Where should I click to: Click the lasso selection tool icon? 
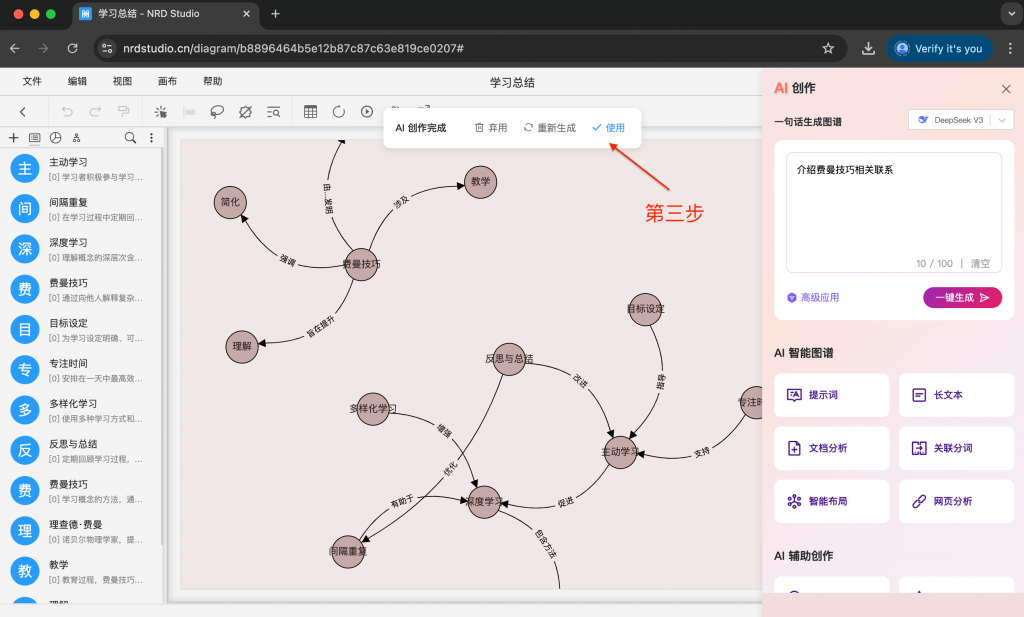tap(217, 112)
